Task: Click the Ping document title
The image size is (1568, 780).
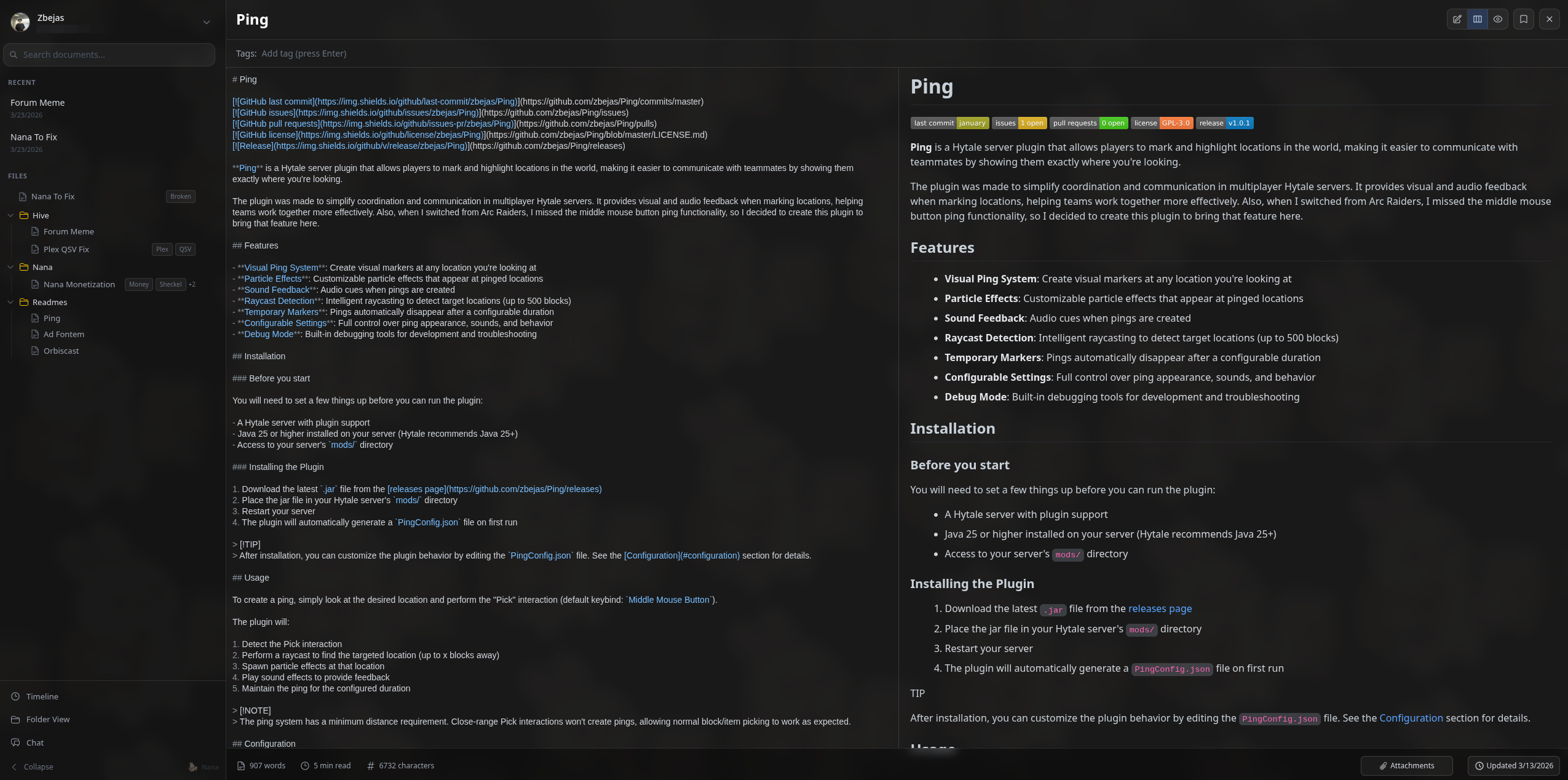Action: tap(252, 20)
